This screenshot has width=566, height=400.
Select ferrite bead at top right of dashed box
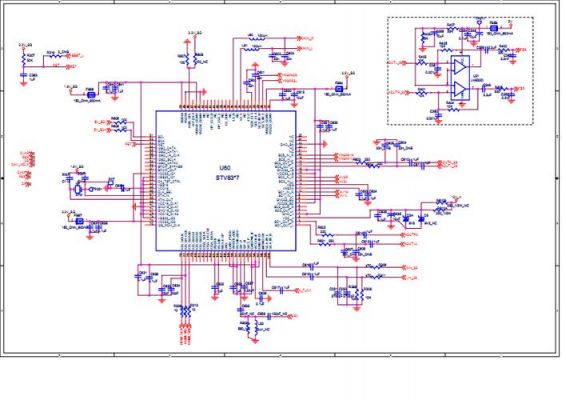point(493,28)
